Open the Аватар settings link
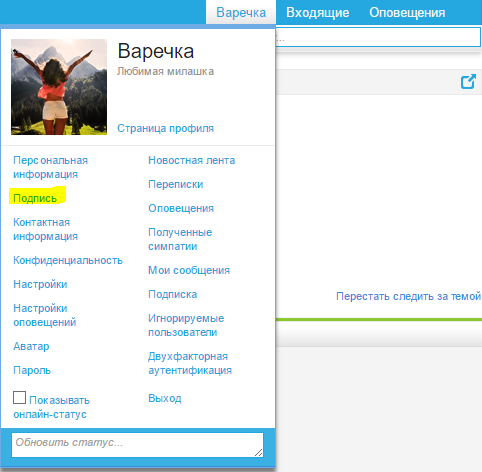482x472 pixels. click(31, 346)
